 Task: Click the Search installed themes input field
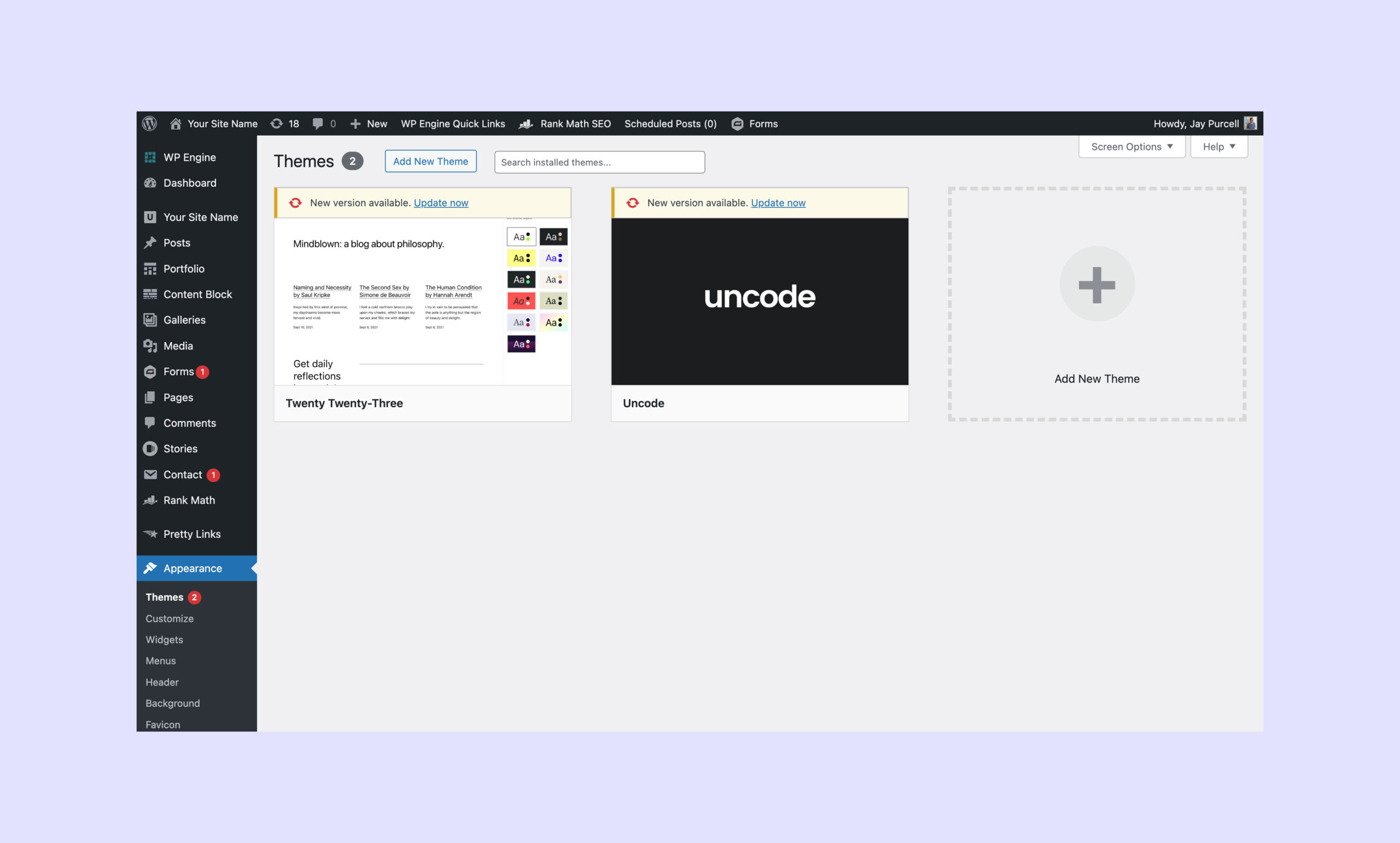coord(599,161)
